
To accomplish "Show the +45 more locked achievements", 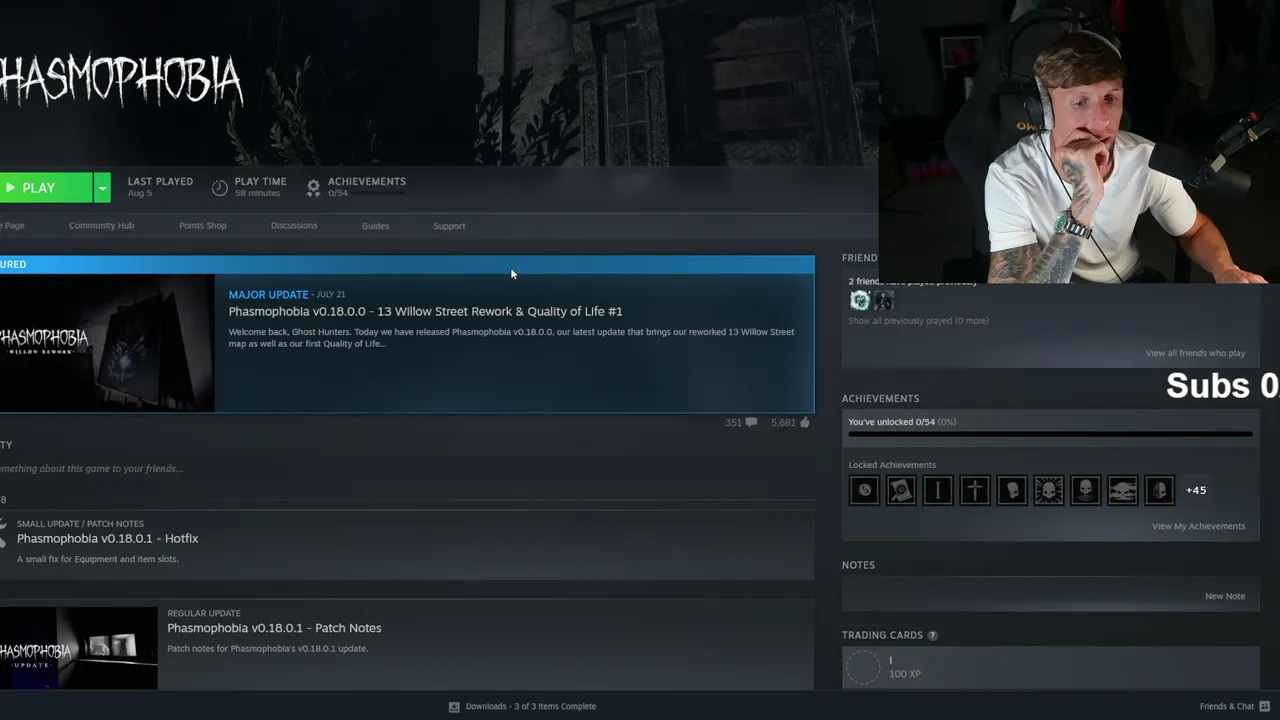I will (1196, 490).
